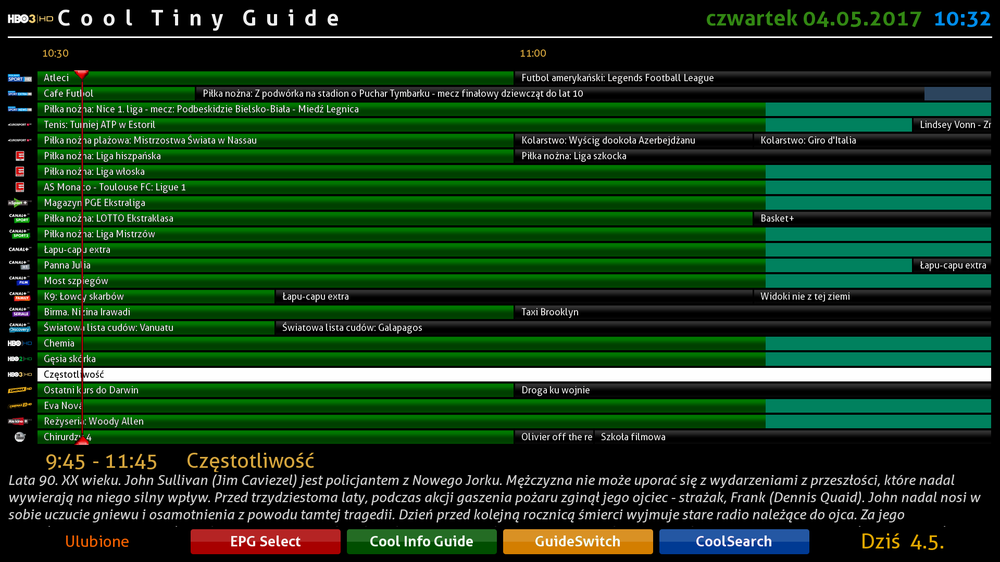Select channel logo beside the Cafe Futbol row

coord(20,94)
